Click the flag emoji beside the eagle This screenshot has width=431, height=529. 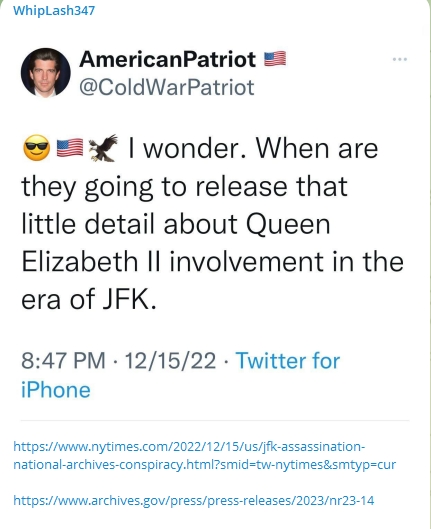tap(70, 148)
